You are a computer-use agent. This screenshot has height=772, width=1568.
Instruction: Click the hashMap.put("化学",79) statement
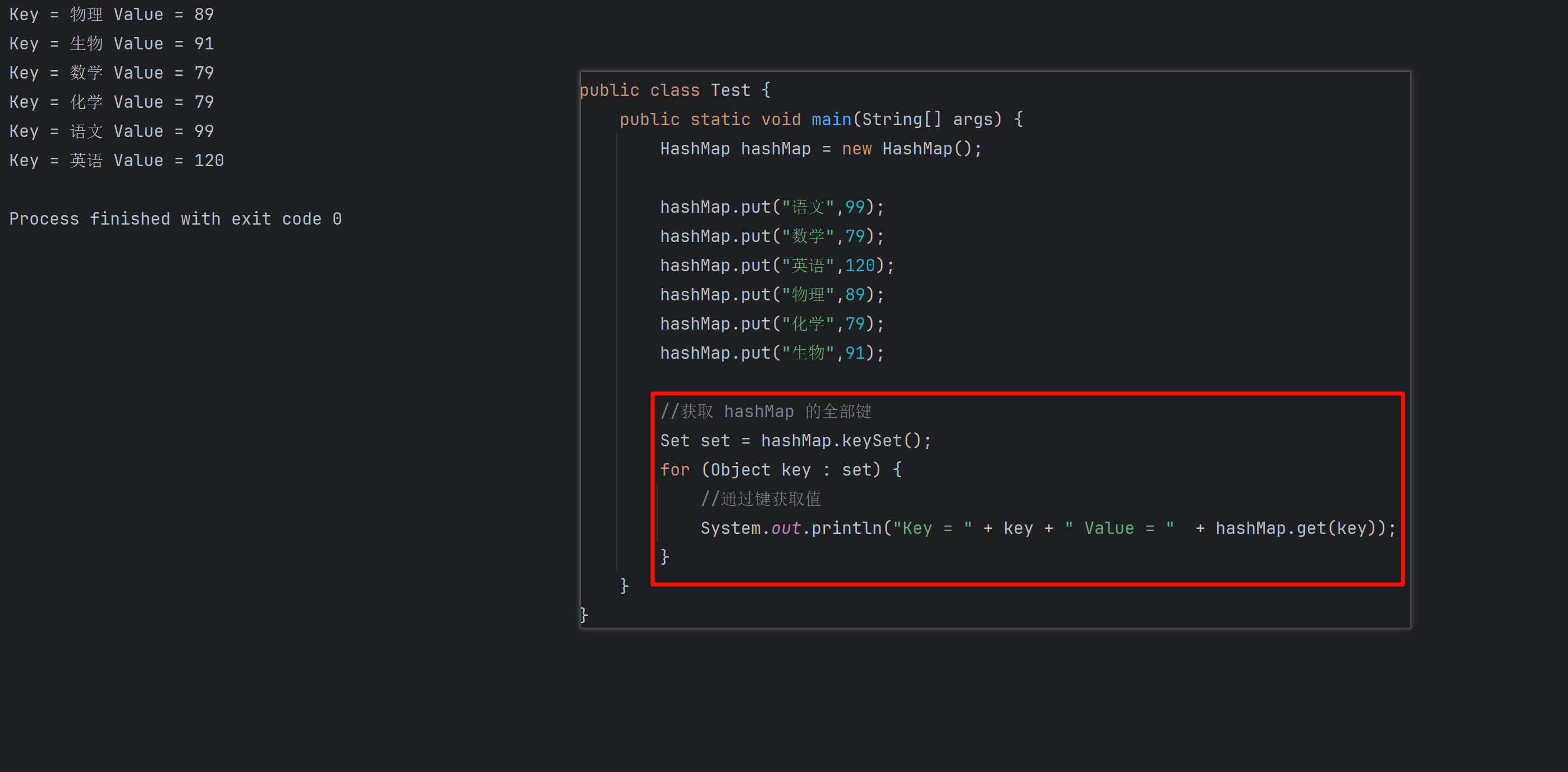click(772, 325)
